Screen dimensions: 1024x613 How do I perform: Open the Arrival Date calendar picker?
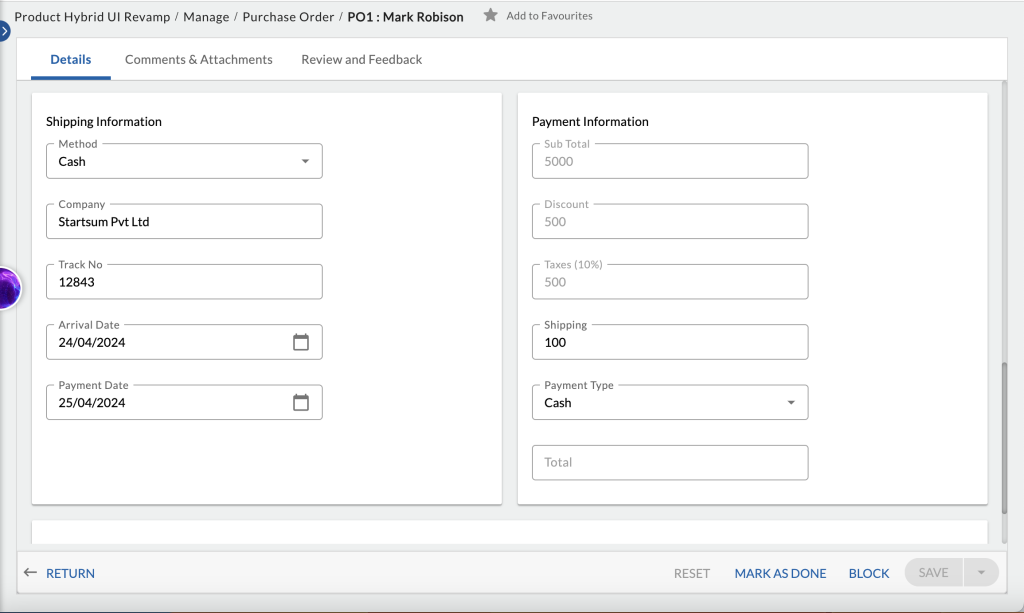(301, 341)
